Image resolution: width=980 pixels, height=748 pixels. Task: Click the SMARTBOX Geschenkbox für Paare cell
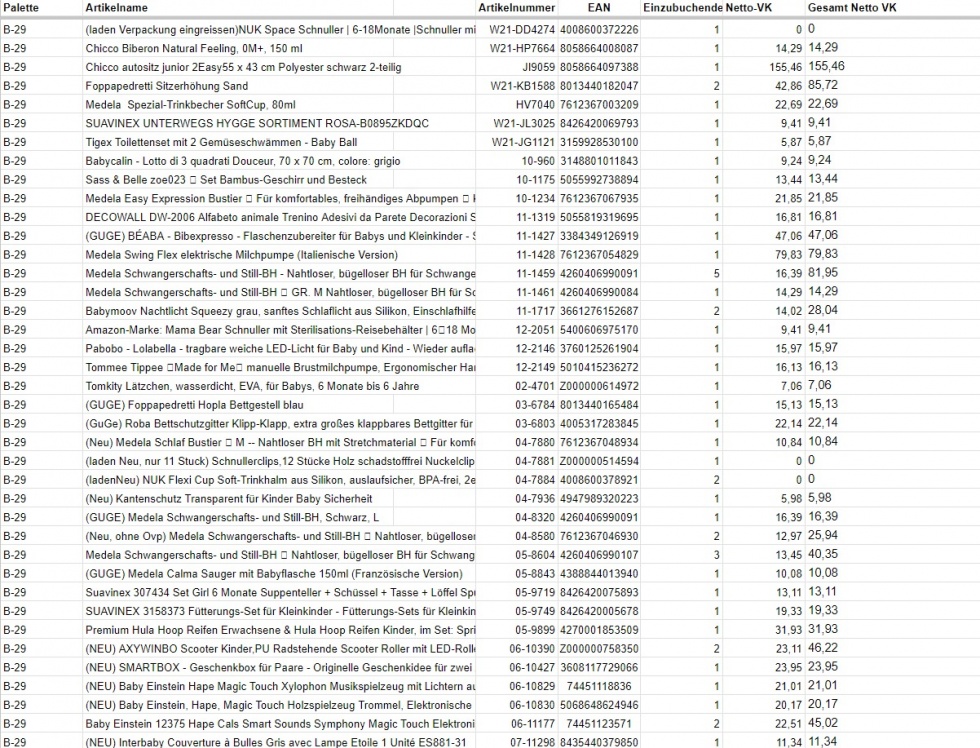click(280, 667)
